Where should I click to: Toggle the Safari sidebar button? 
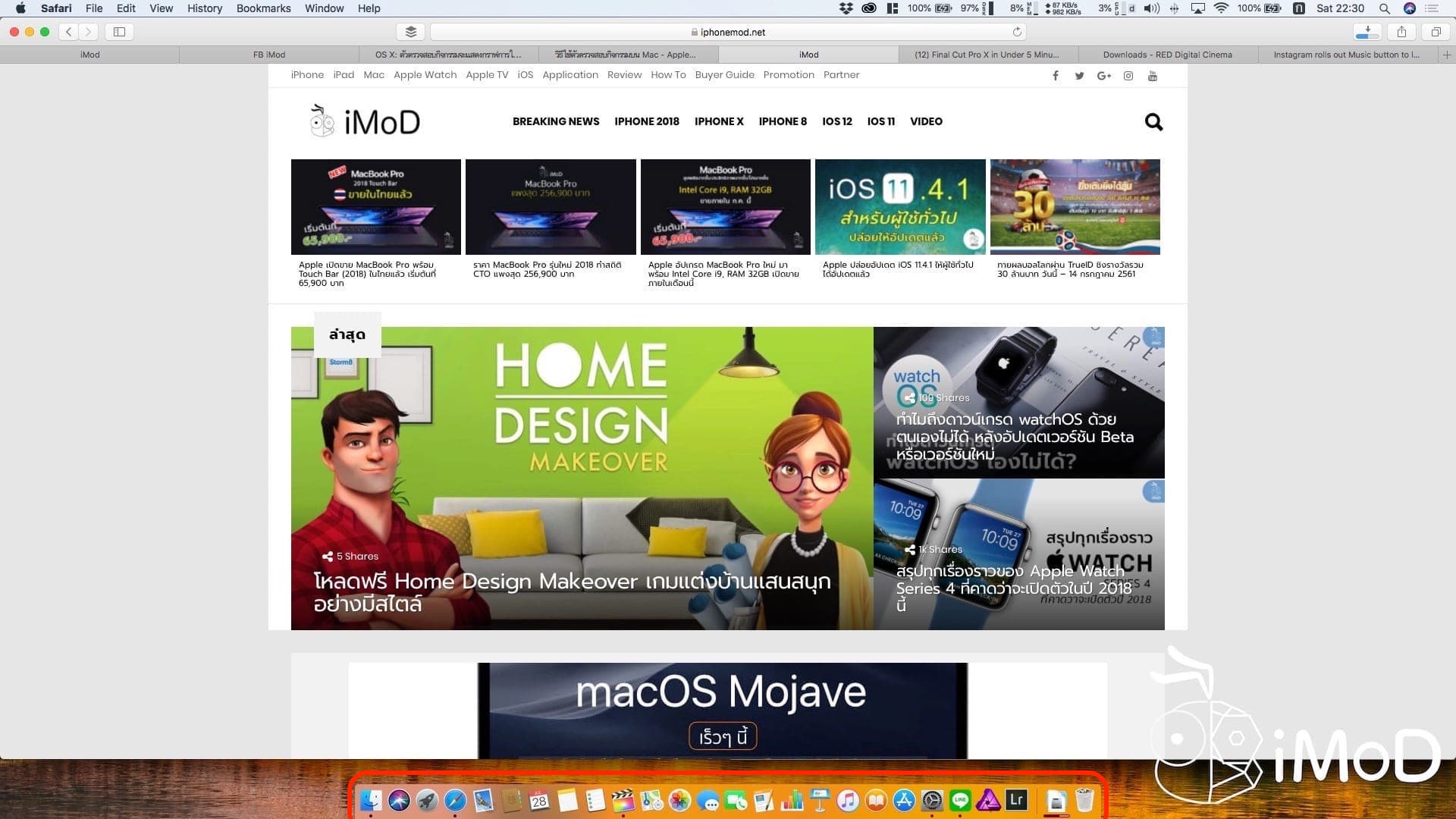[119, 32]
